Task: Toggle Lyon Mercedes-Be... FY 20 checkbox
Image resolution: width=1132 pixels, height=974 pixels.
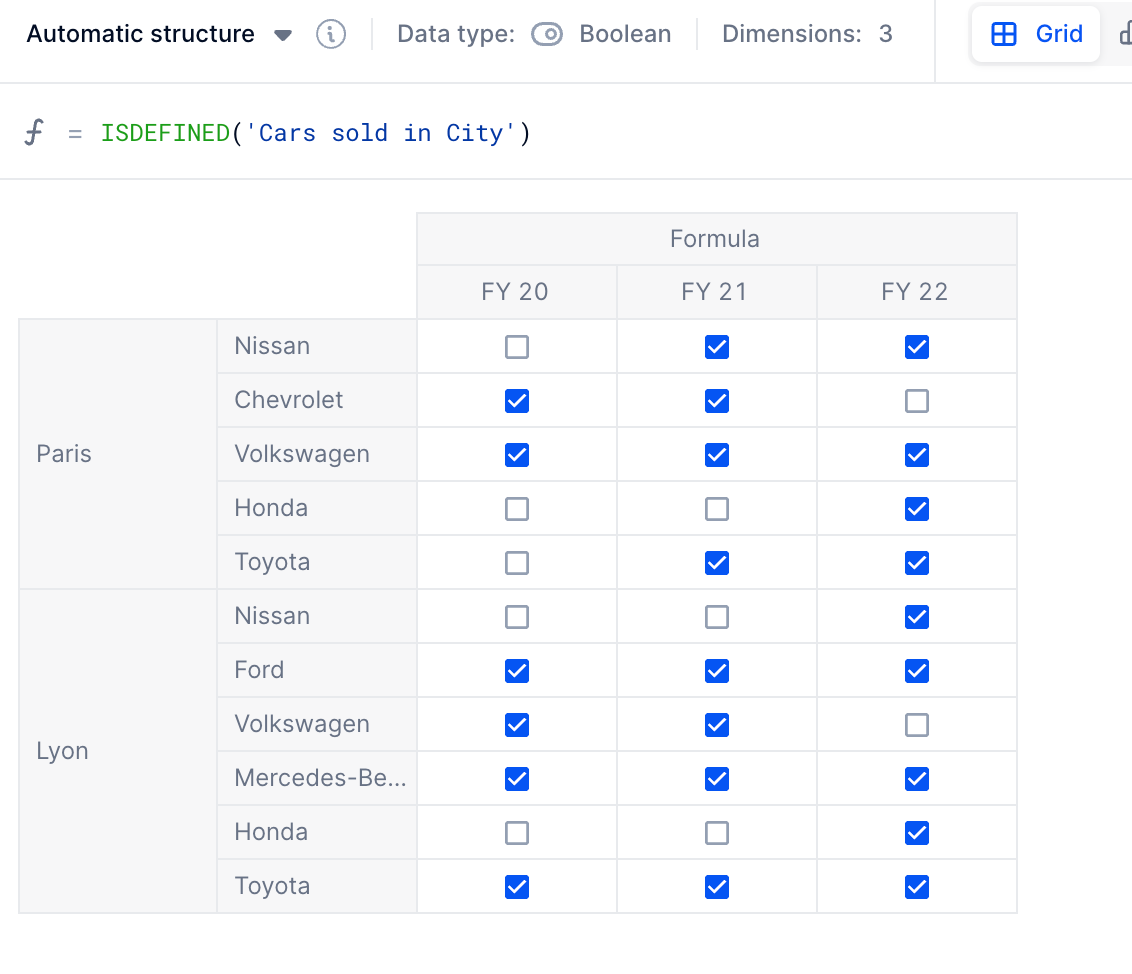Action: pyautogui.click(x=517, y=779)
